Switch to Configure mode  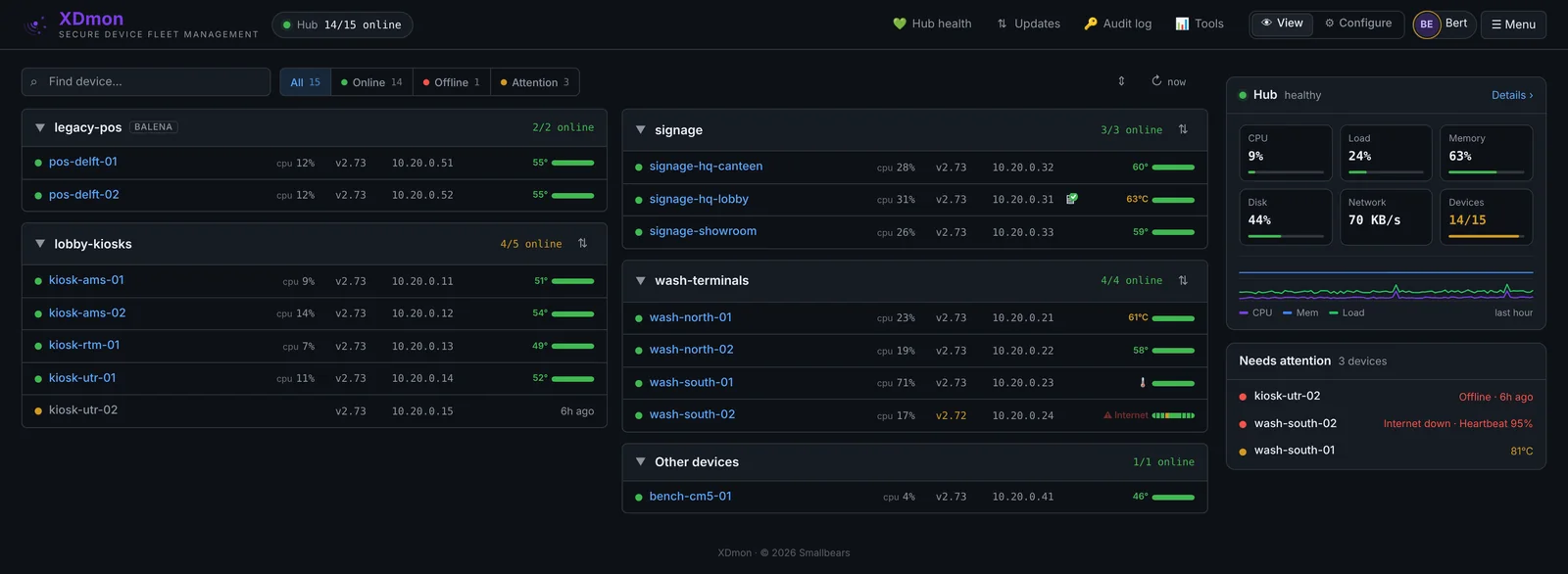pyautogui.click(x=1358, y=23)
